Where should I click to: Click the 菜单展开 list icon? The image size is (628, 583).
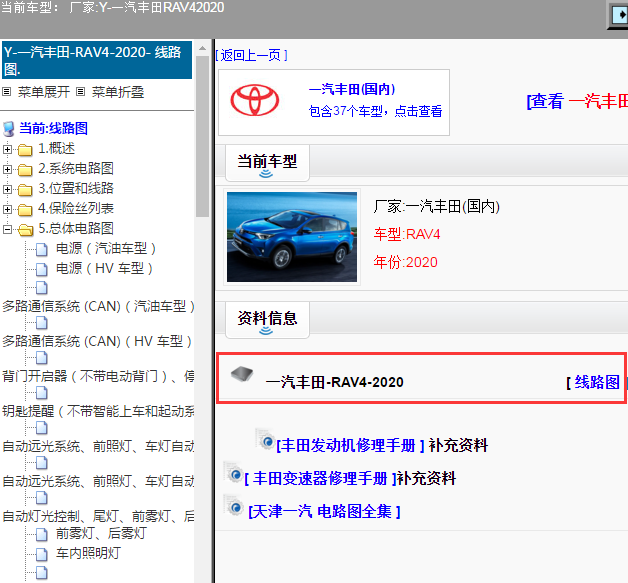pyautogui.click(x=6, y=92)
